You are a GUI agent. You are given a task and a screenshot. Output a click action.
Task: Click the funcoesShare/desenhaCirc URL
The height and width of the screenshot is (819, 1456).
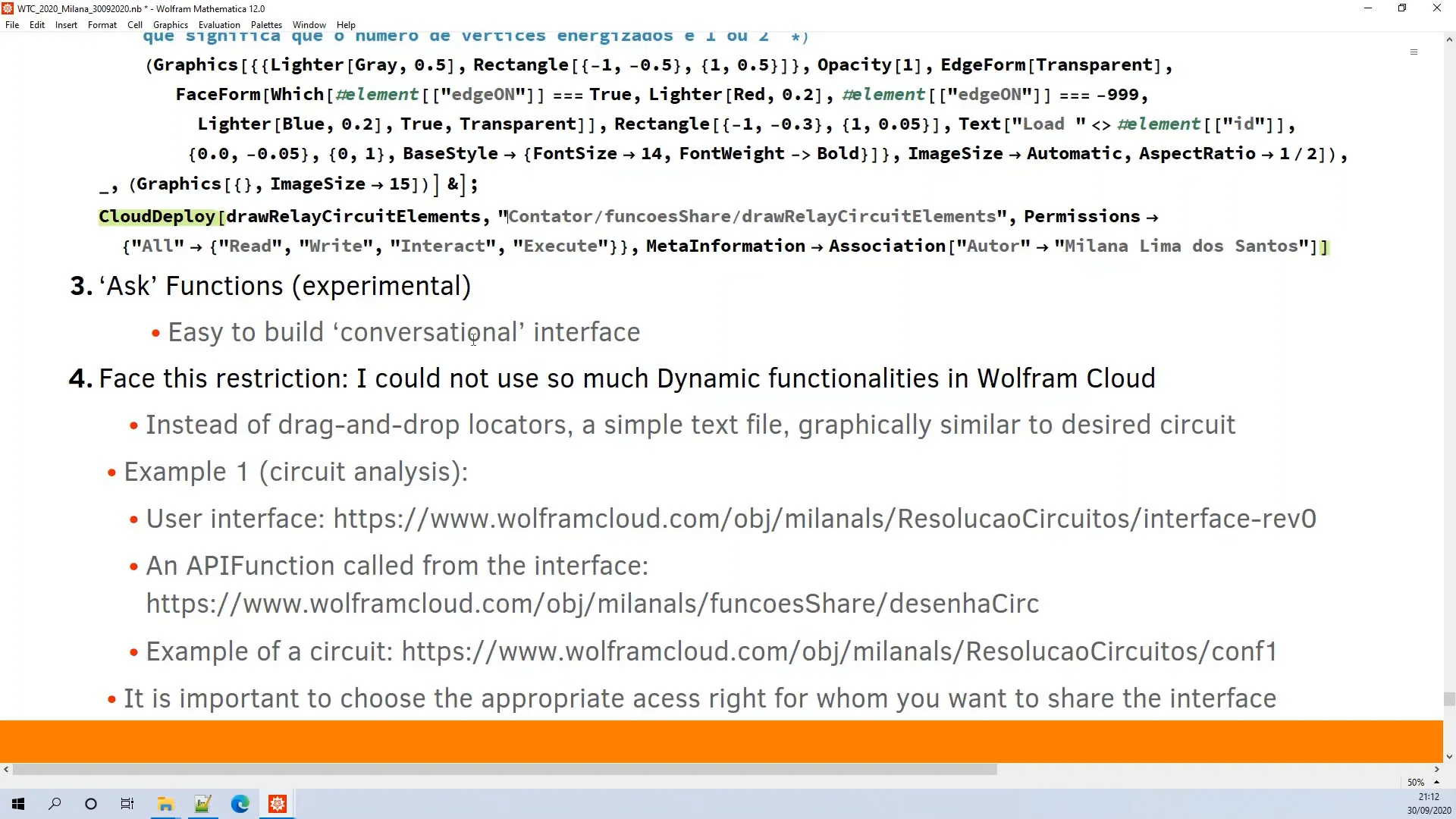pyautogui.click(x=591, y=604)
